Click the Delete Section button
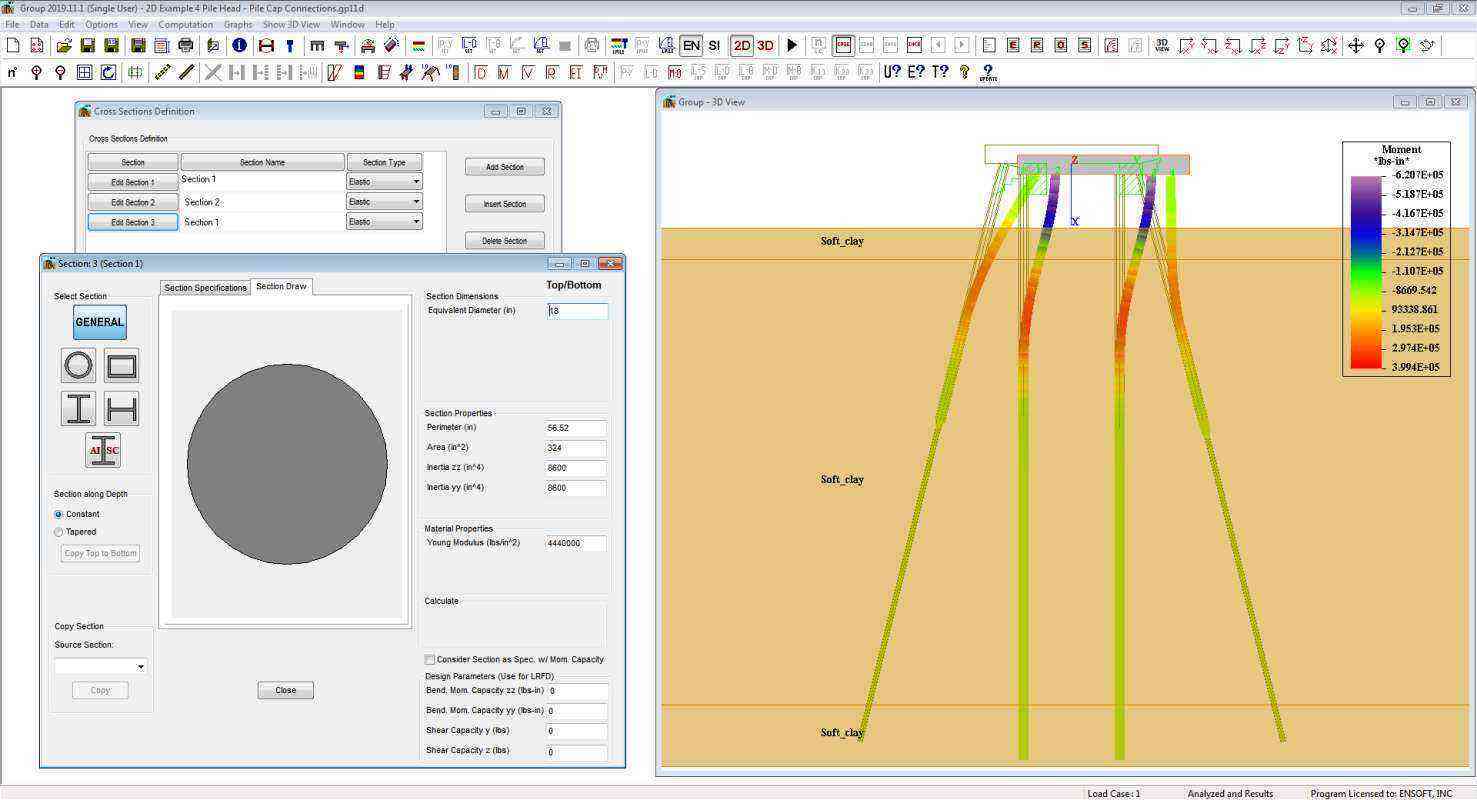The image size is (1477, 800). pyautogui.click(x=505, y=241)
